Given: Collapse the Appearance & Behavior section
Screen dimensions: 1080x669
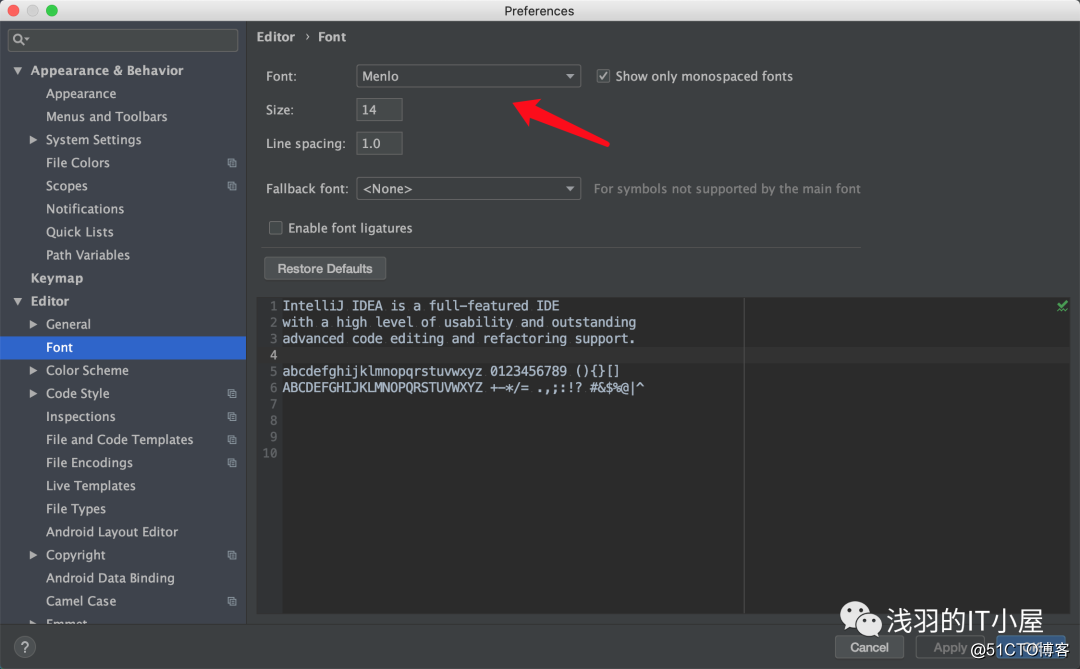Looking at the screenshot, I should pos(17,70).
